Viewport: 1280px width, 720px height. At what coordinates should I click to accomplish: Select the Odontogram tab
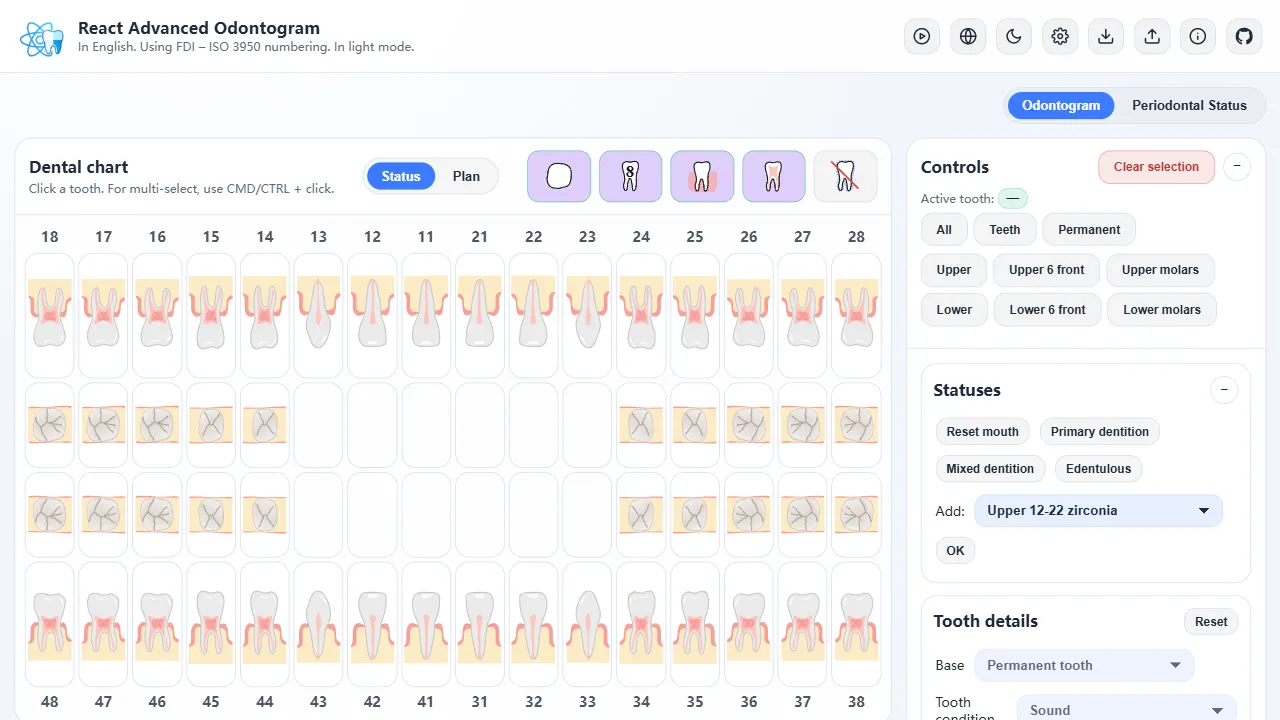point(1061,105)
